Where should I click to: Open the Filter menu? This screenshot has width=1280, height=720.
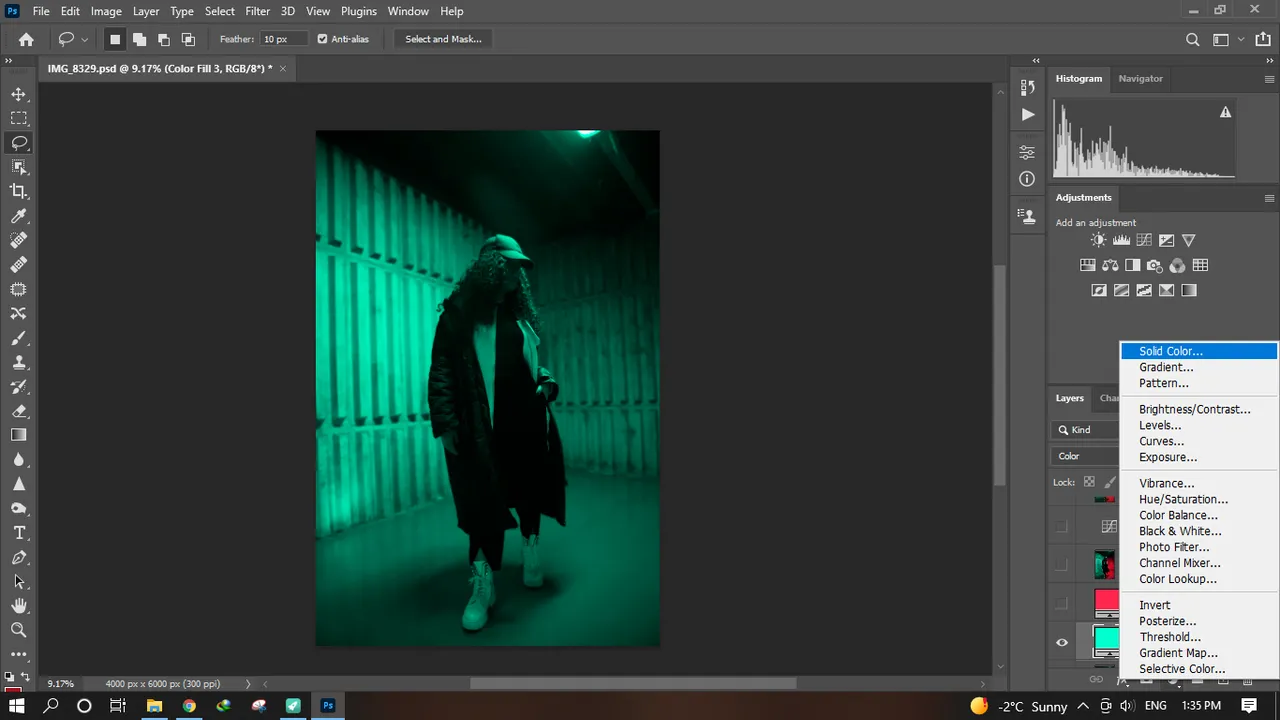click(x=258, y=11)
